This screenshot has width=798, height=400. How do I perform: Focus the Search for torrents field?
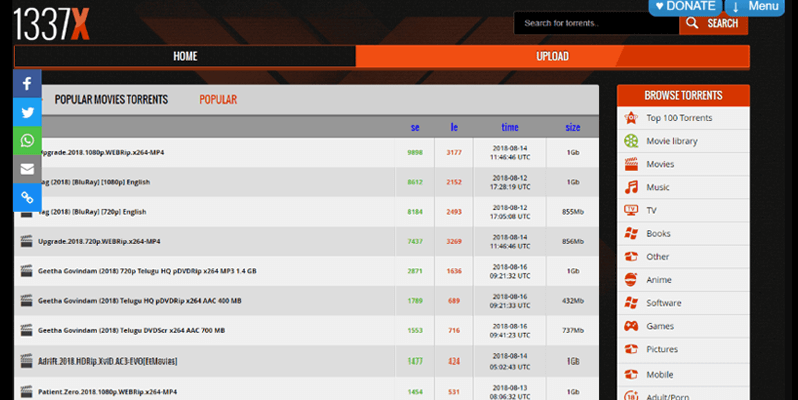[596, 23]
